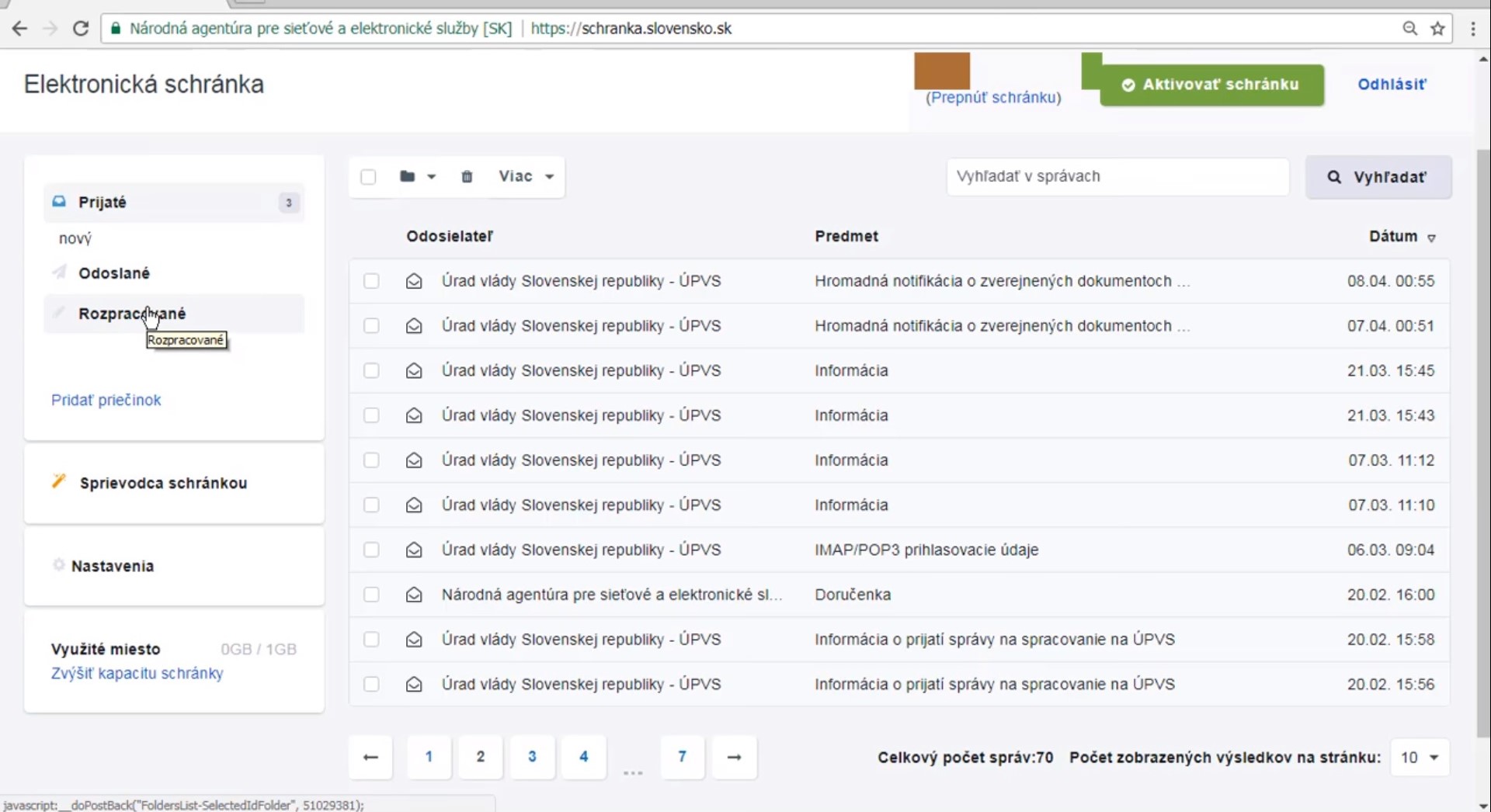Click the envelope icon of the 07.04. 00:51 message
1491x812 pixels.
pos(414,326)
